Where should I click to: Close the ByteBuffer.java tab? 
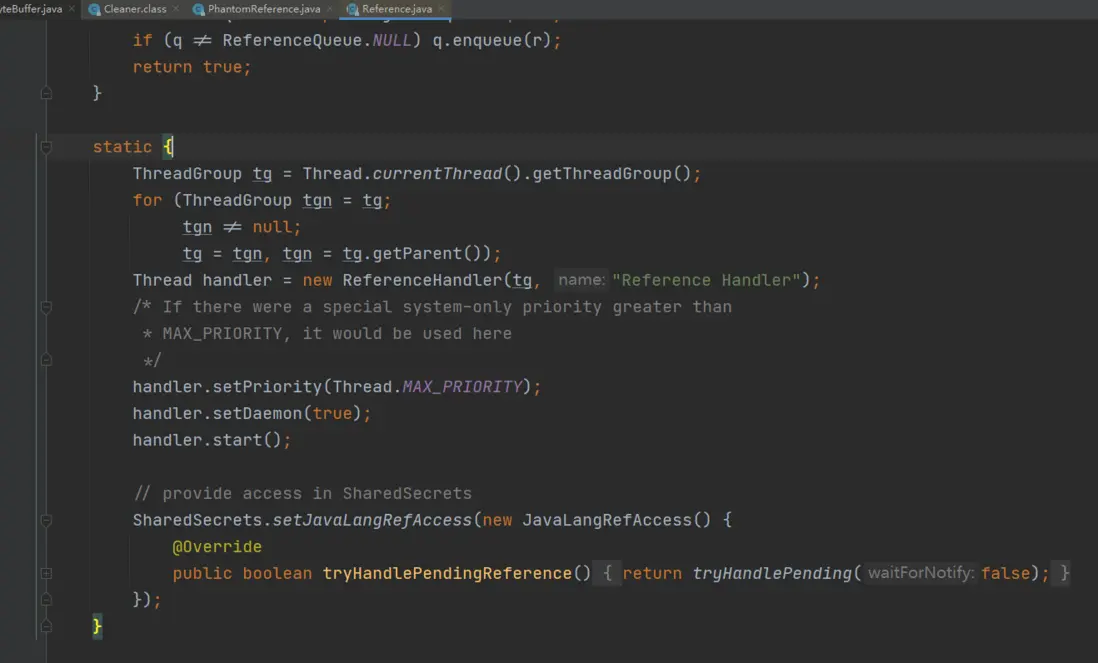[71, 9]
